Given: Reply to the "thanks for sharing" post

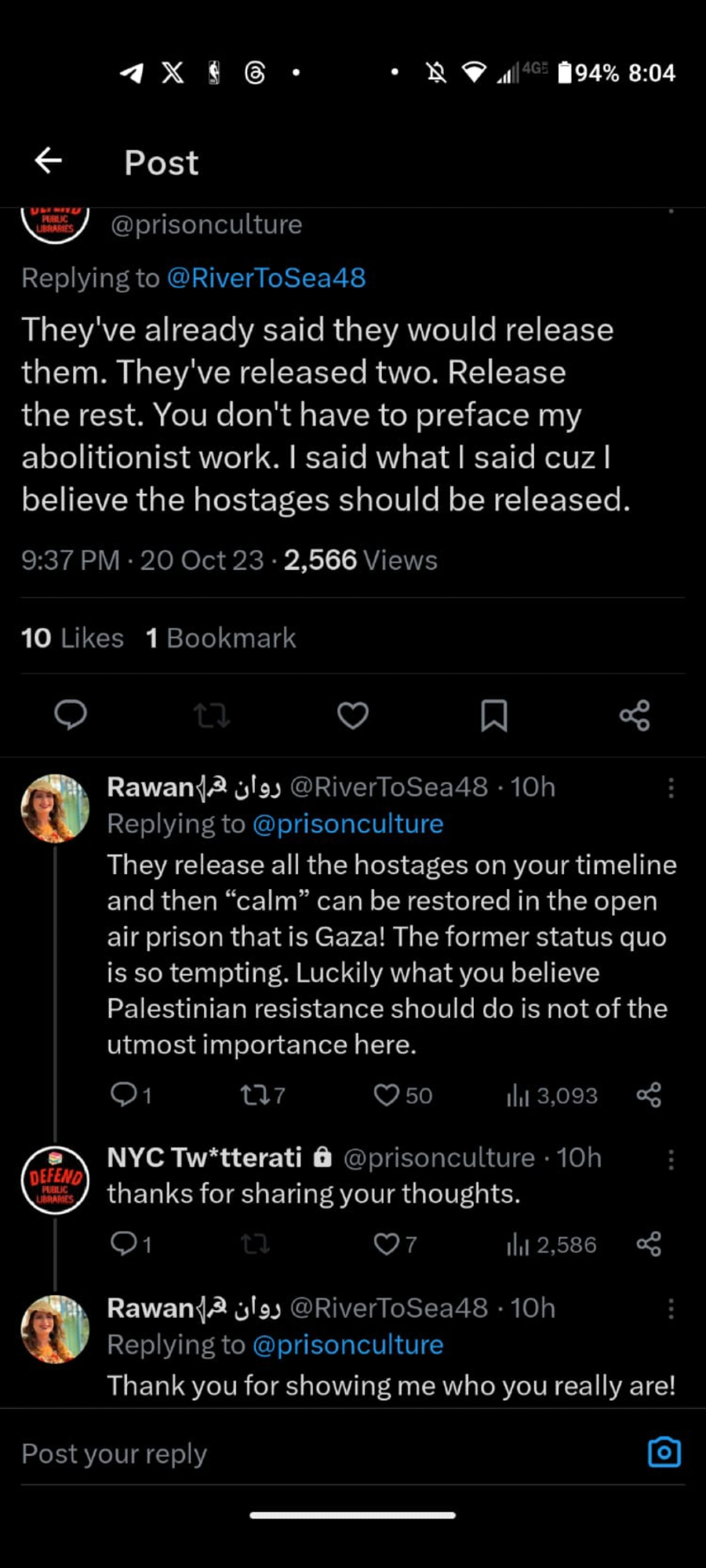Looking at the screenshot, I should [x=124, y=1243].
